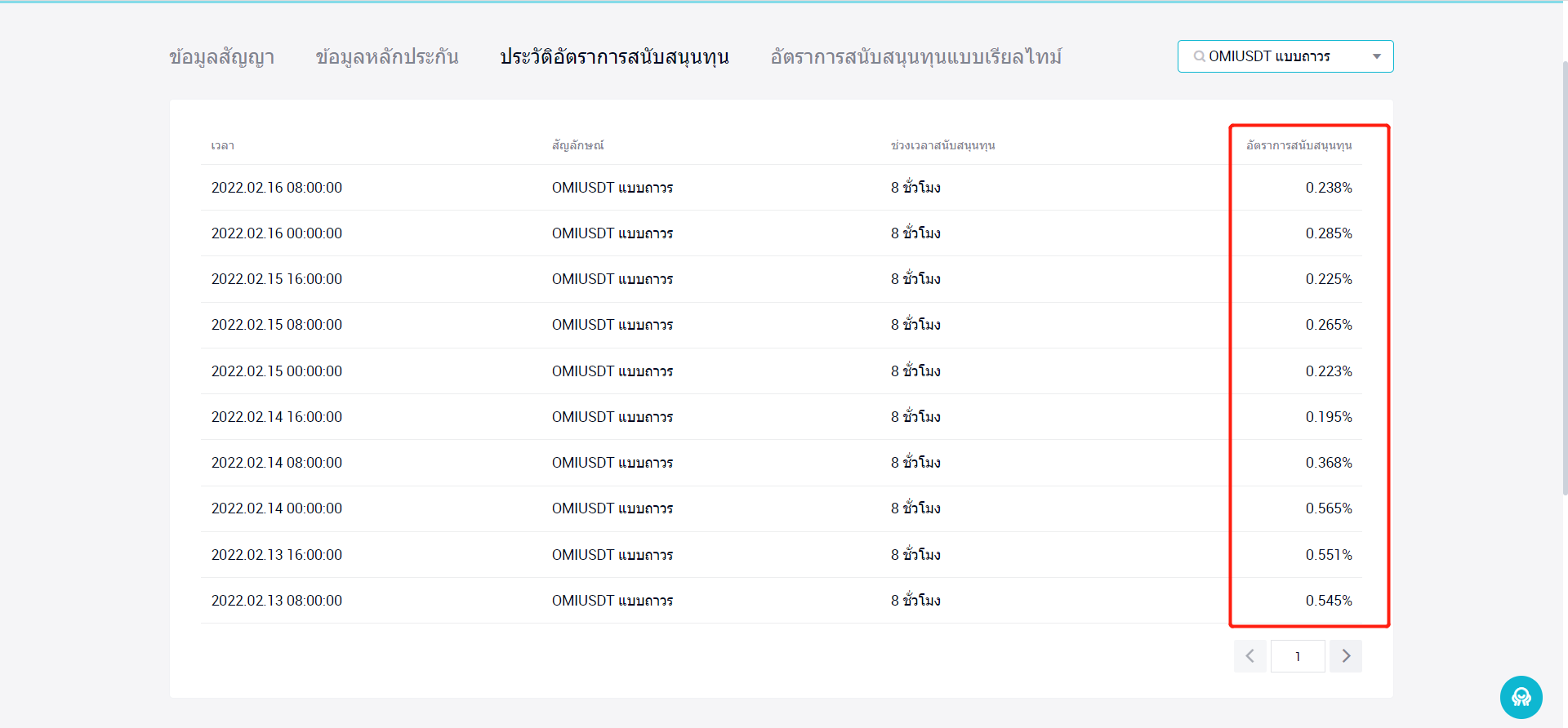Click the ช่วงเวลาสนับสนุนทุน column header
This screenshot has width=1568, height=728.
pos(942,145)
